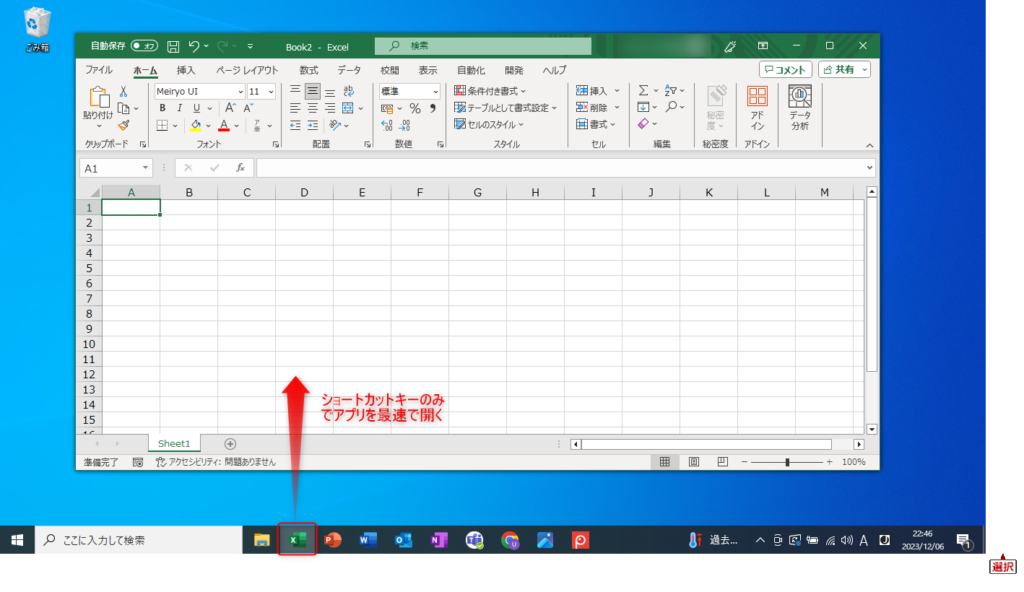
Task: Increase font size with the larger A icon
Action: pos(230,108)
